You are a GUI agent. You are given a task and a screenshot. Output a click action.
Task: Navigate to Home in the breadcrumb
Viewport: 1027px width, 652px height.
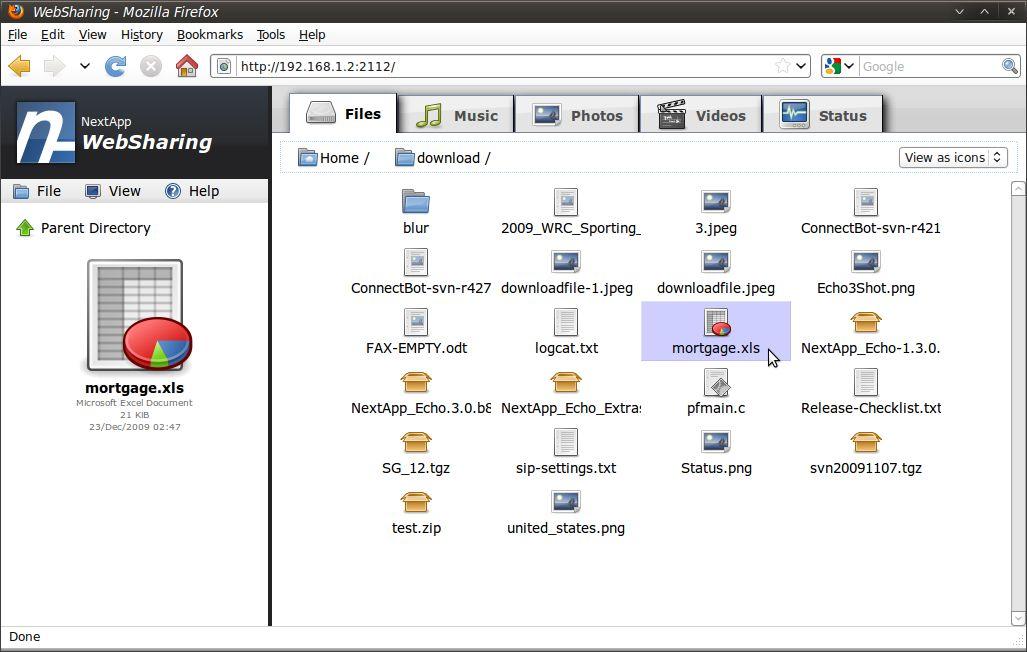[x=329, y=157]
